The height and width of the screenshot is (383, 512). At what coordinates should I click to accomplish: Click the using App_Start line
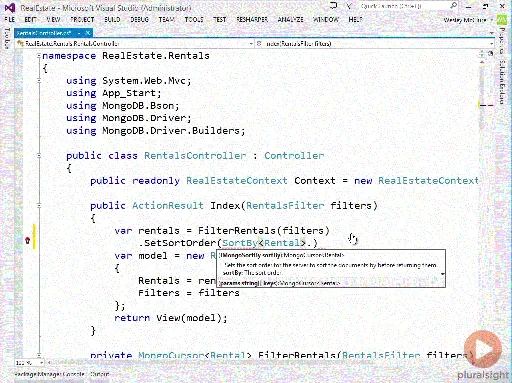pos(114,93)
